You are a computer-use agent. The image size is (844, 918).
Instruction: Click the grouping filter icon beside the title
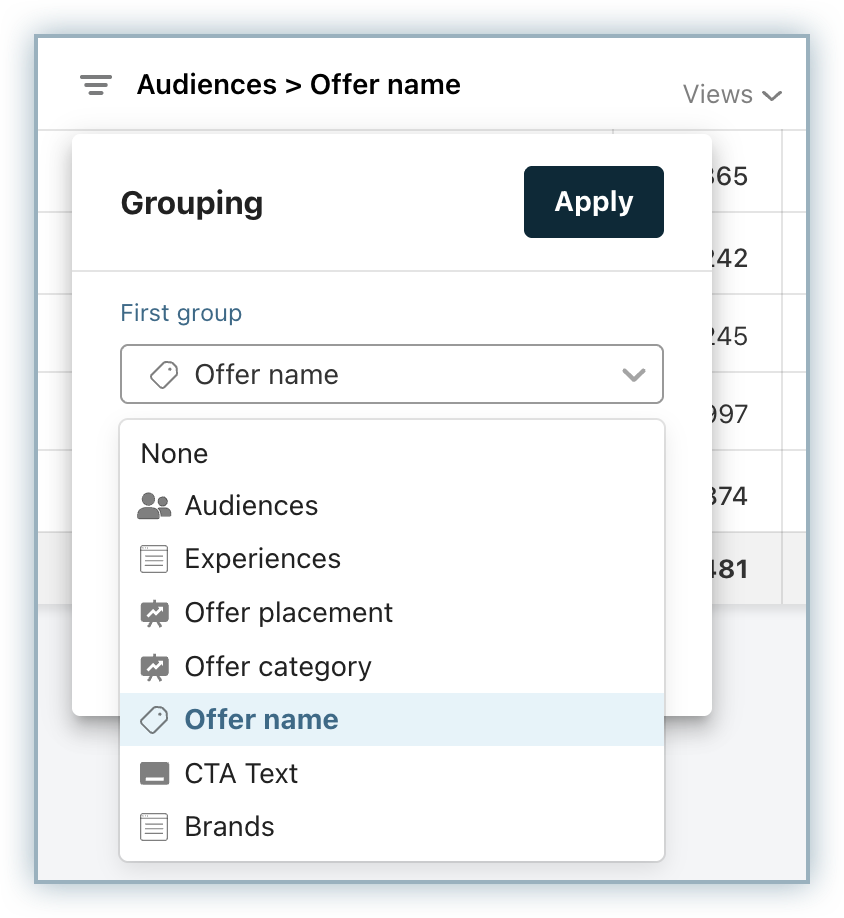click(95, 85)
